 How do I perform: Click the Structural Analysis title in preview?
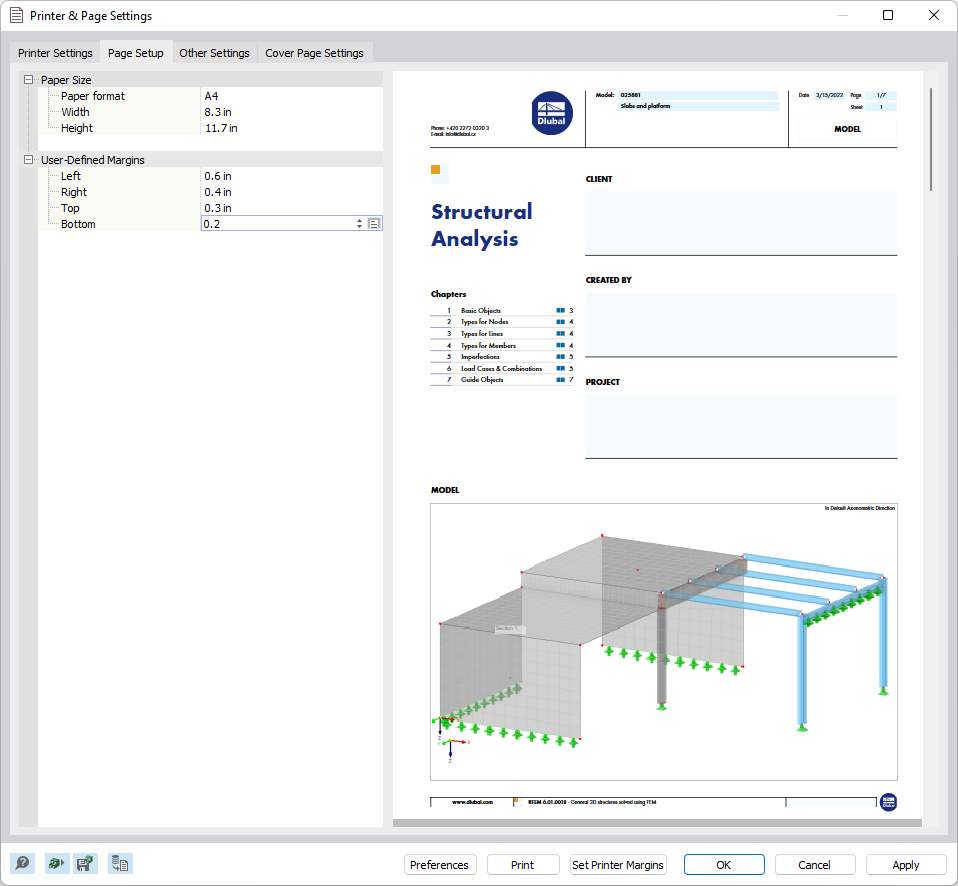coord(482,225)
